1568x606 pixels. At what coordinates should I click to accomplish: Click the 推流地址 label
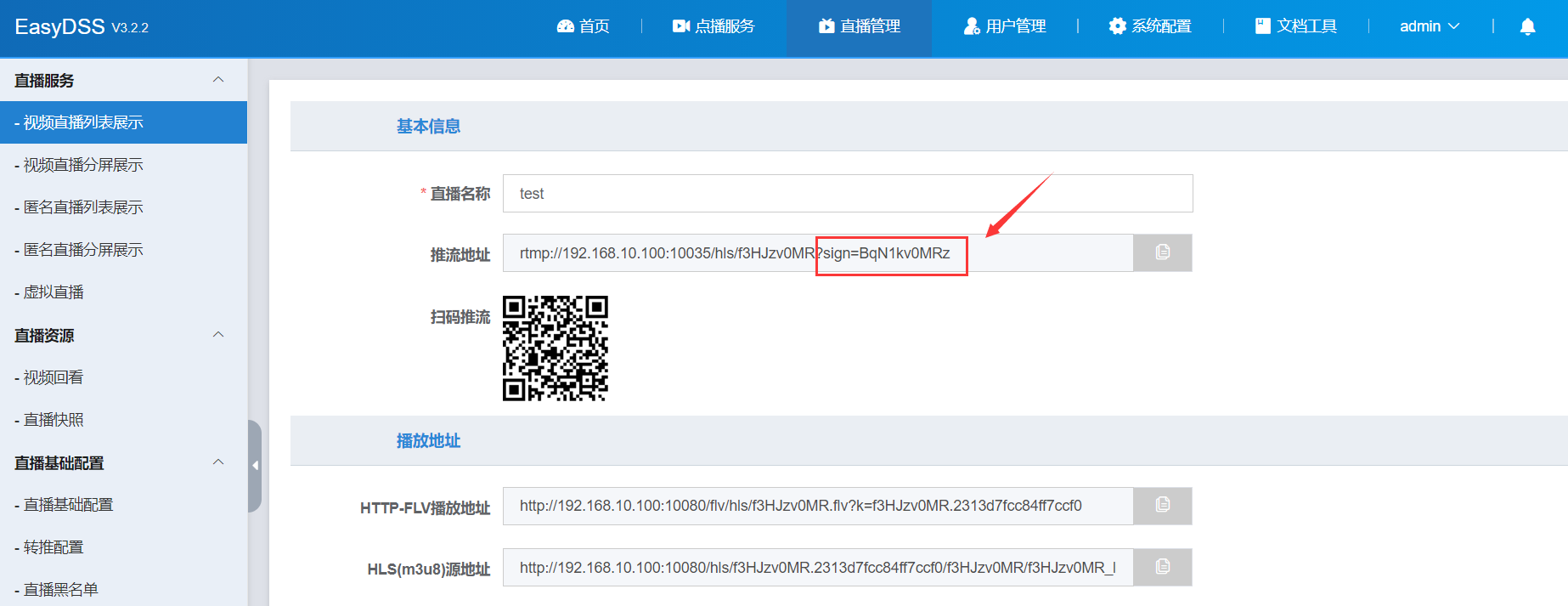point(460,255)
